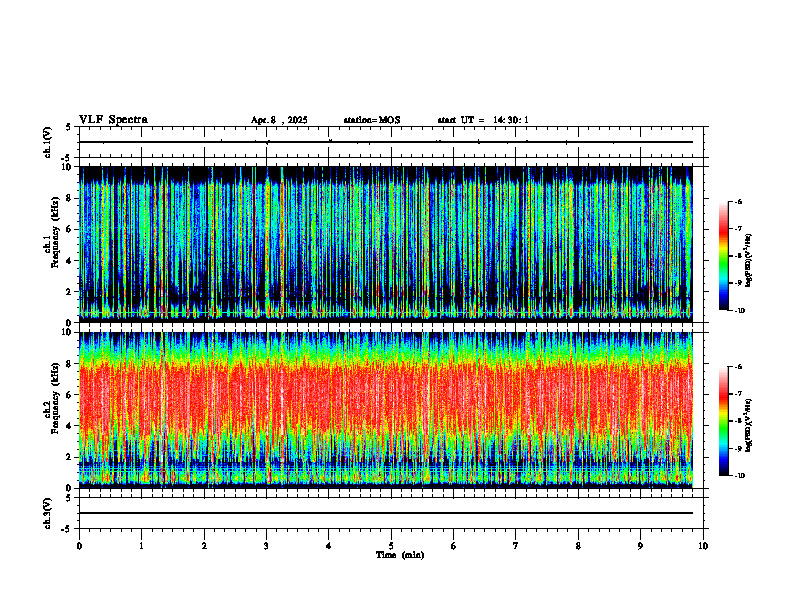Click the -9 value on ch.2 color bar

(738, 448)
